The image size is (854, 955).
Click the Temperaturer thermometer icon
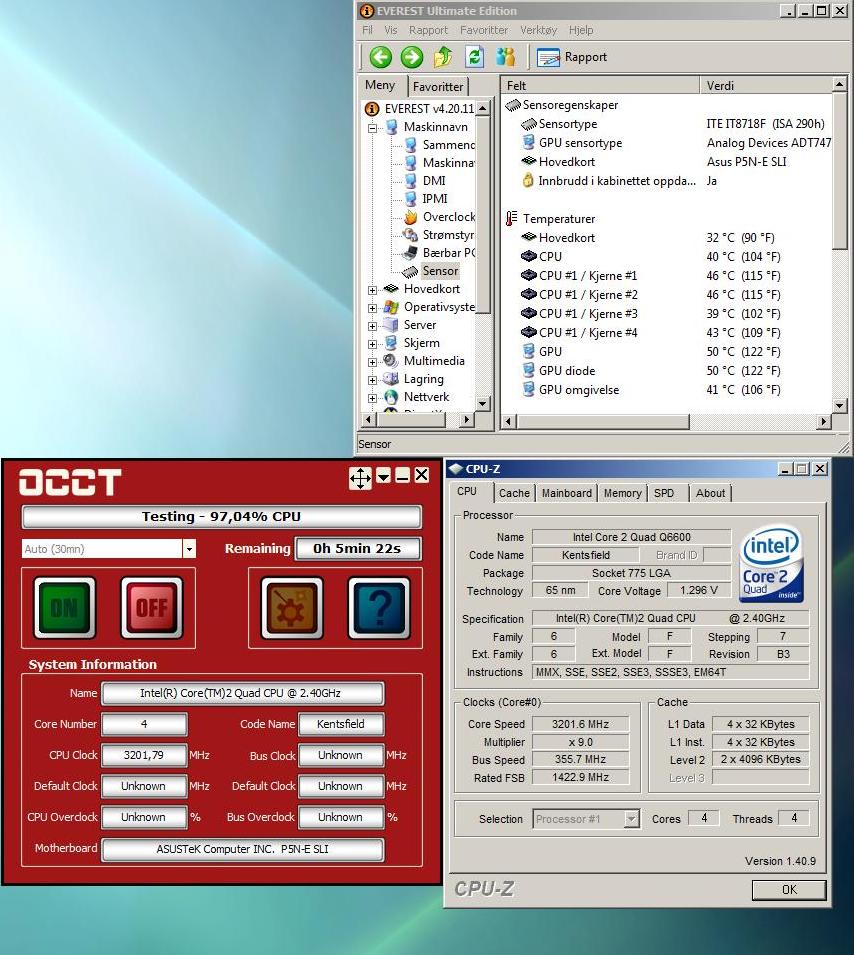point(512,219)
